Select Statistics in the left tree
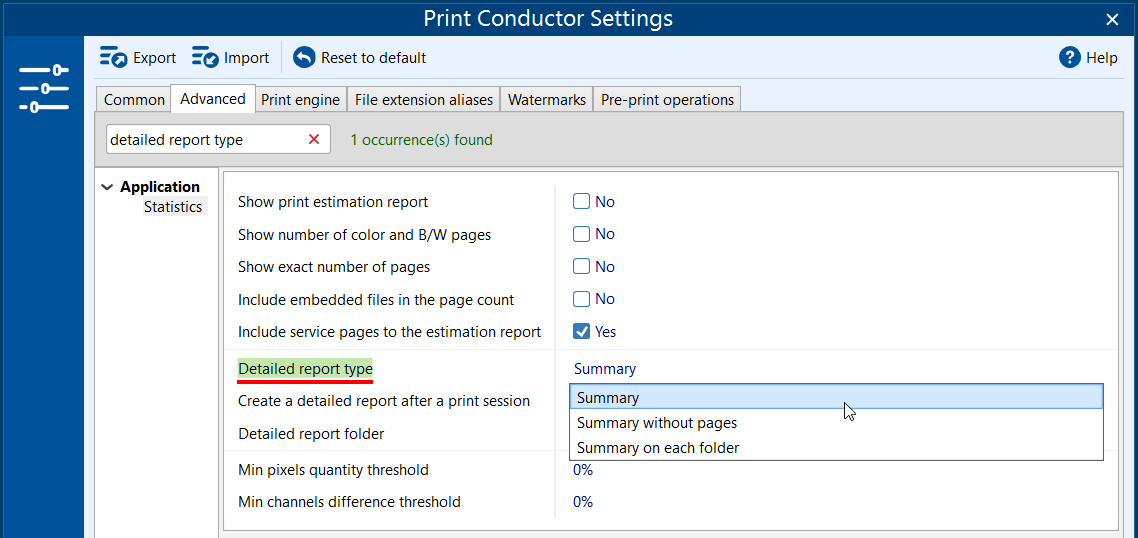Viewport: 1138px width, 538px height. click(173, 207)
